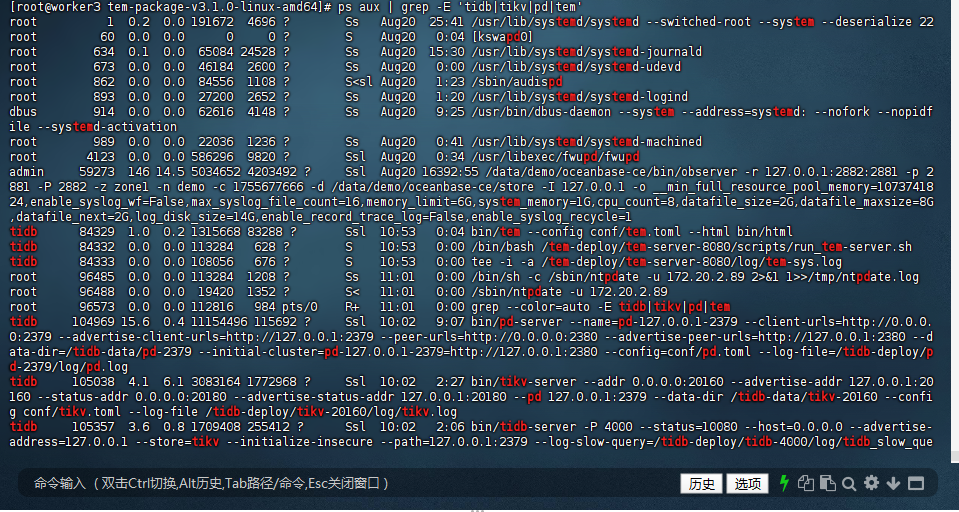Open the 历史 command history list

pos(701,483)
